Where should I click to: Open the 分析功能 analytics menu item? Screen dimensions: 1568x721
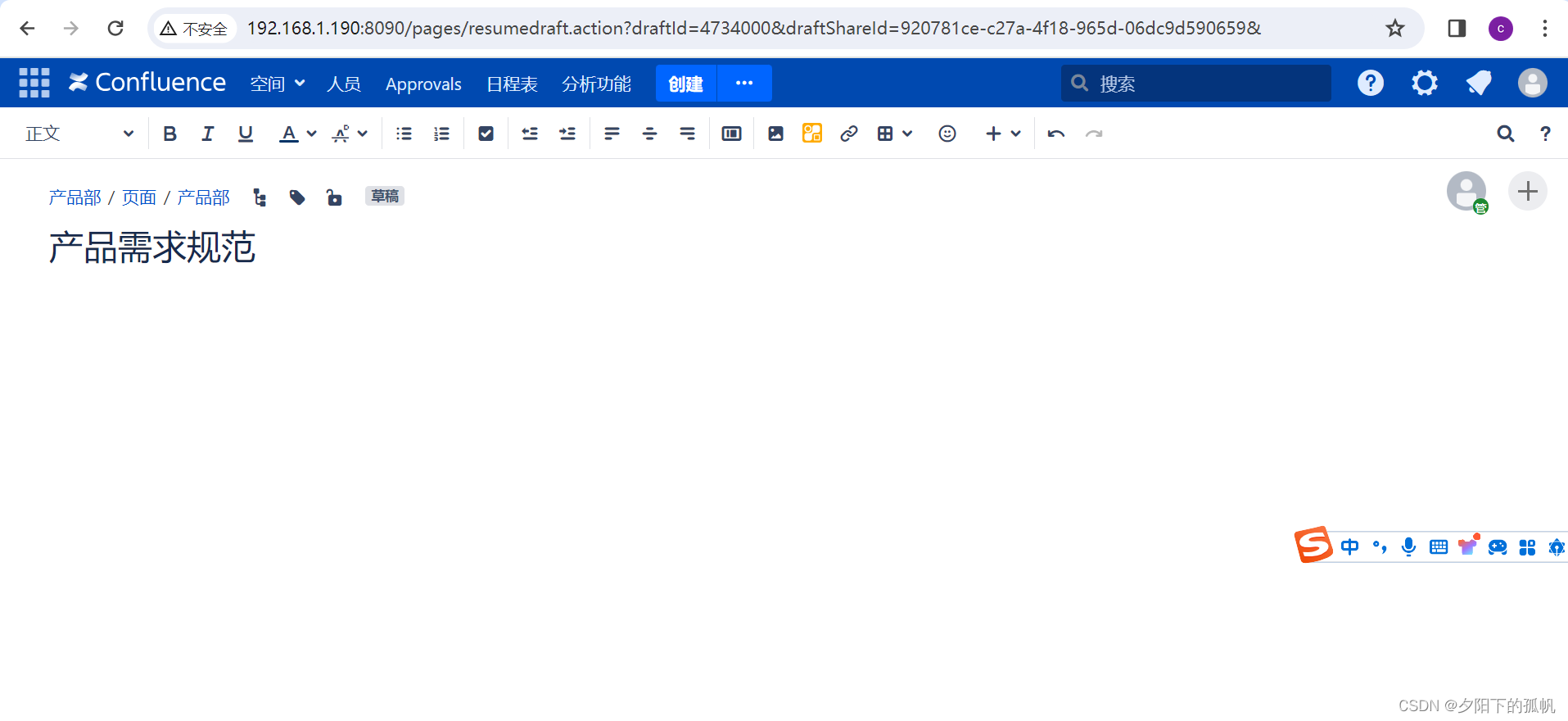[x=596, y=84]
